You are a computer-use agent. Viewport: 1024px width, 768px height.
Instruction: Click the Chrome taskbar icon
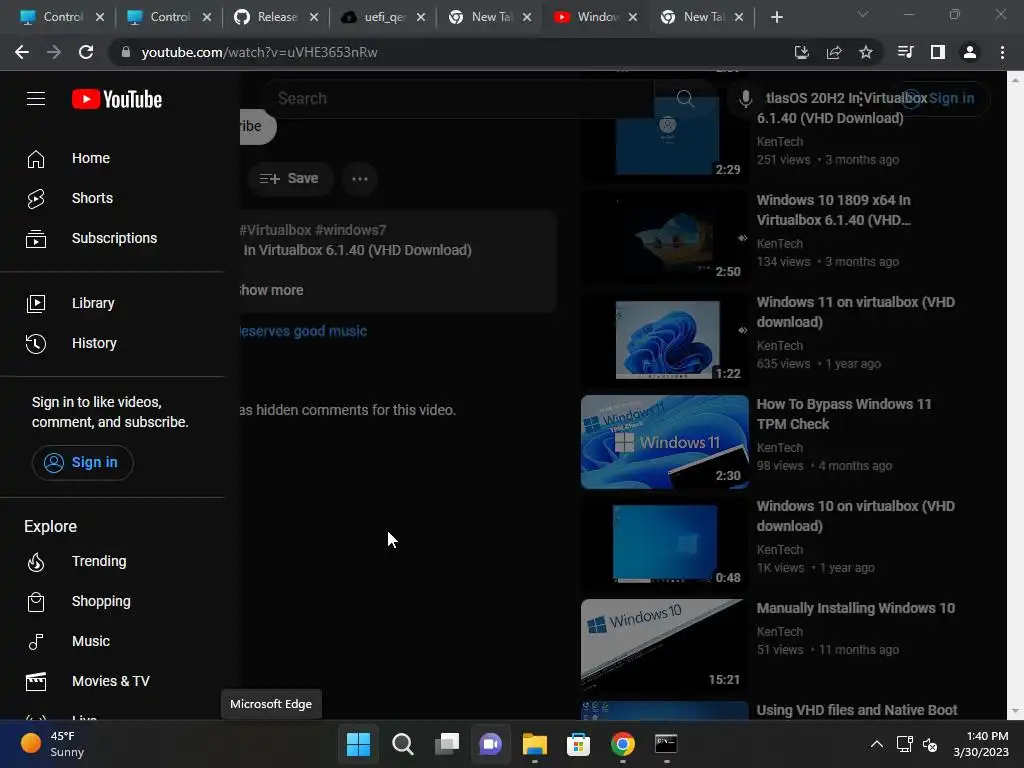point(622,744)
